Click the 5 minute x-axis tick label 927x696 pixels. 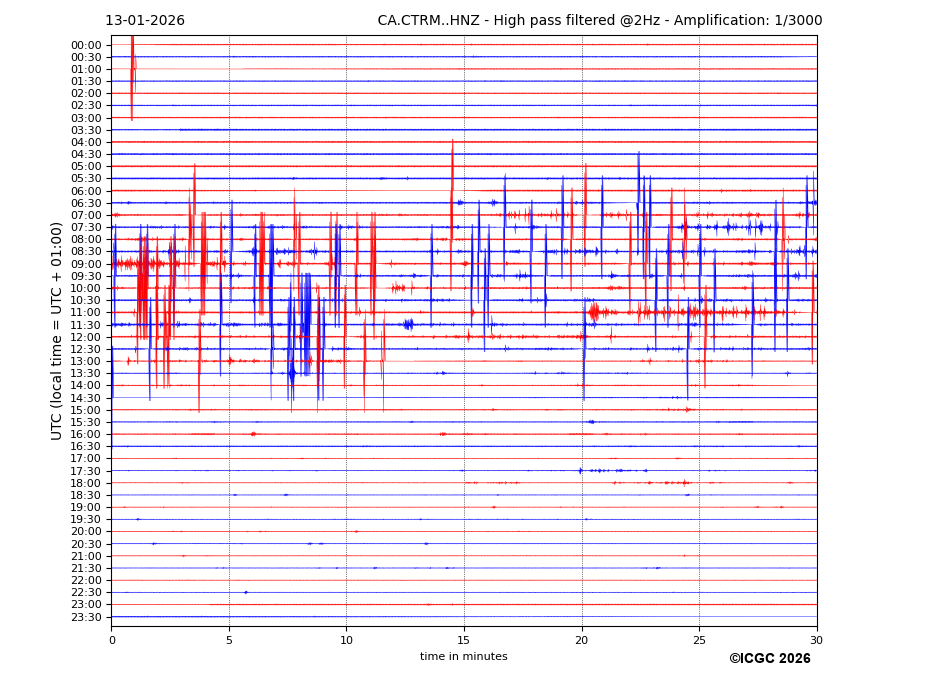click(229, 641)
